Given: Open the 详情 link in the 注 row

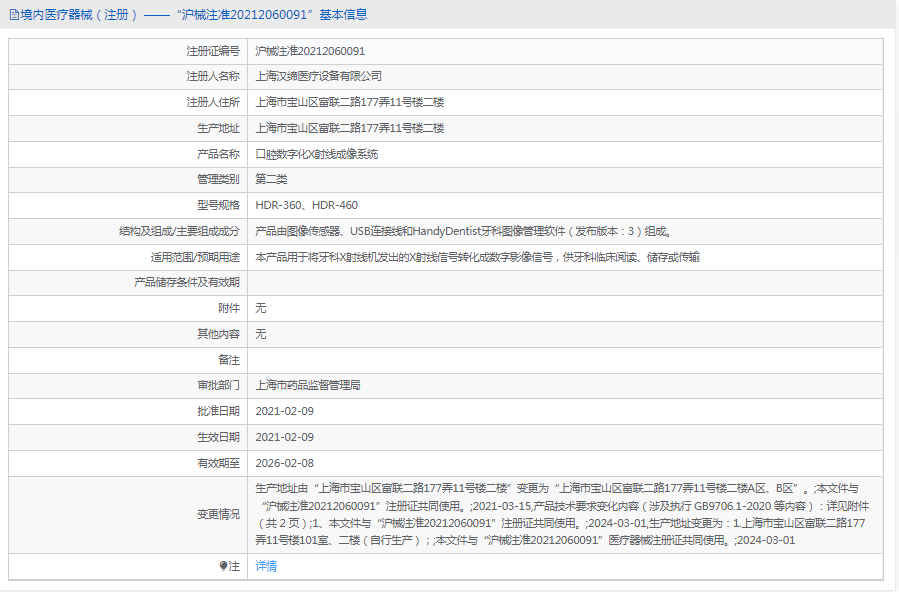Looking at the screenshot, I should click(266, 566).
